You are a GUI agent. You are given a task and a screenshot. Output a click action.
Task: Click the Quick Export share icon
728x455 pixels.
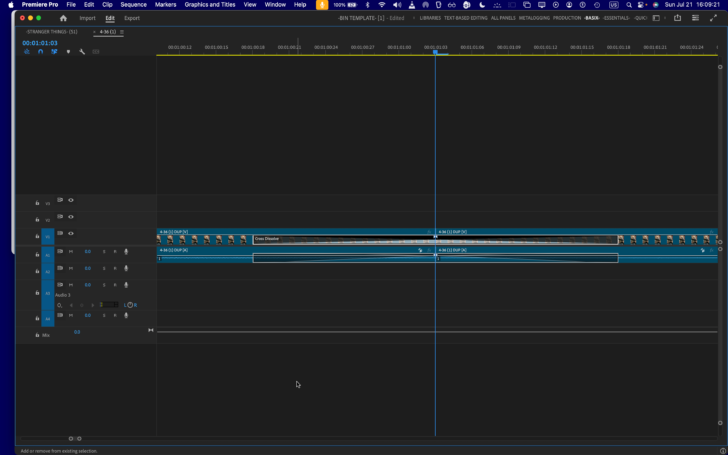click(x=678, y=18)
